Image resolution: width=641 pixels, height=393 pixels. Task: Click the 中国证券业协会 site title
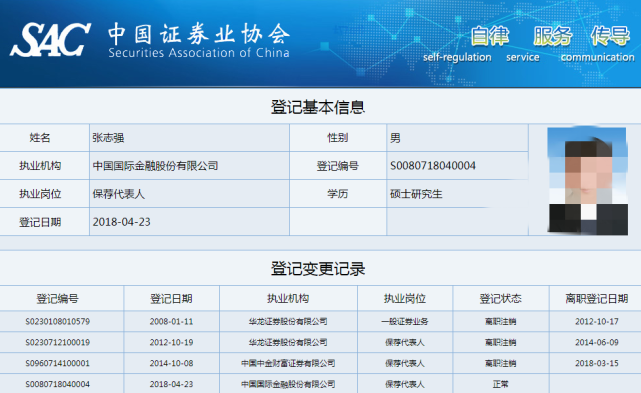[199, 34]
